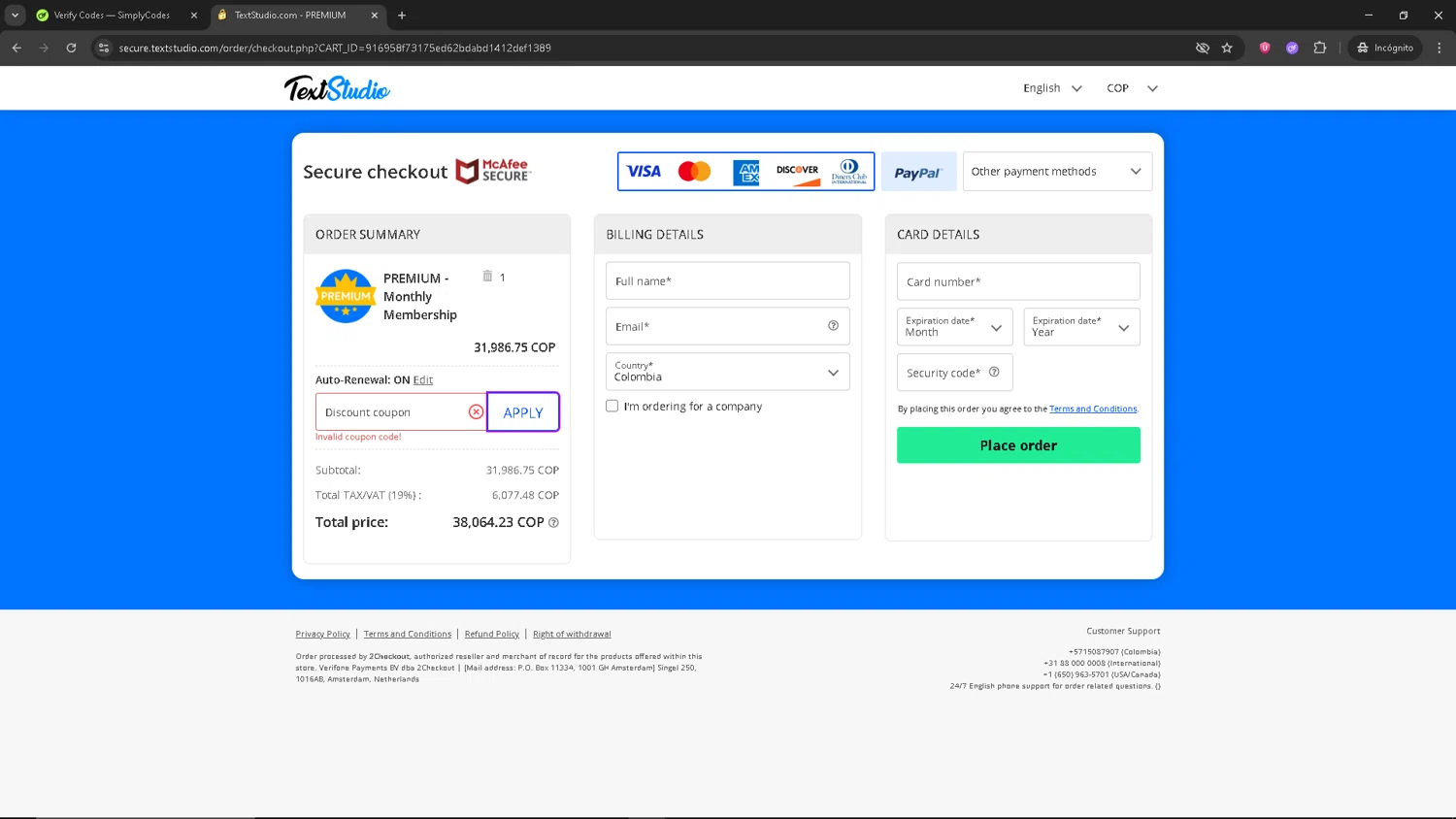Open the tab search dropdown arrow
Image resolution: width=1456 pixels, height=819 pixels.
(x=15, y=15)
